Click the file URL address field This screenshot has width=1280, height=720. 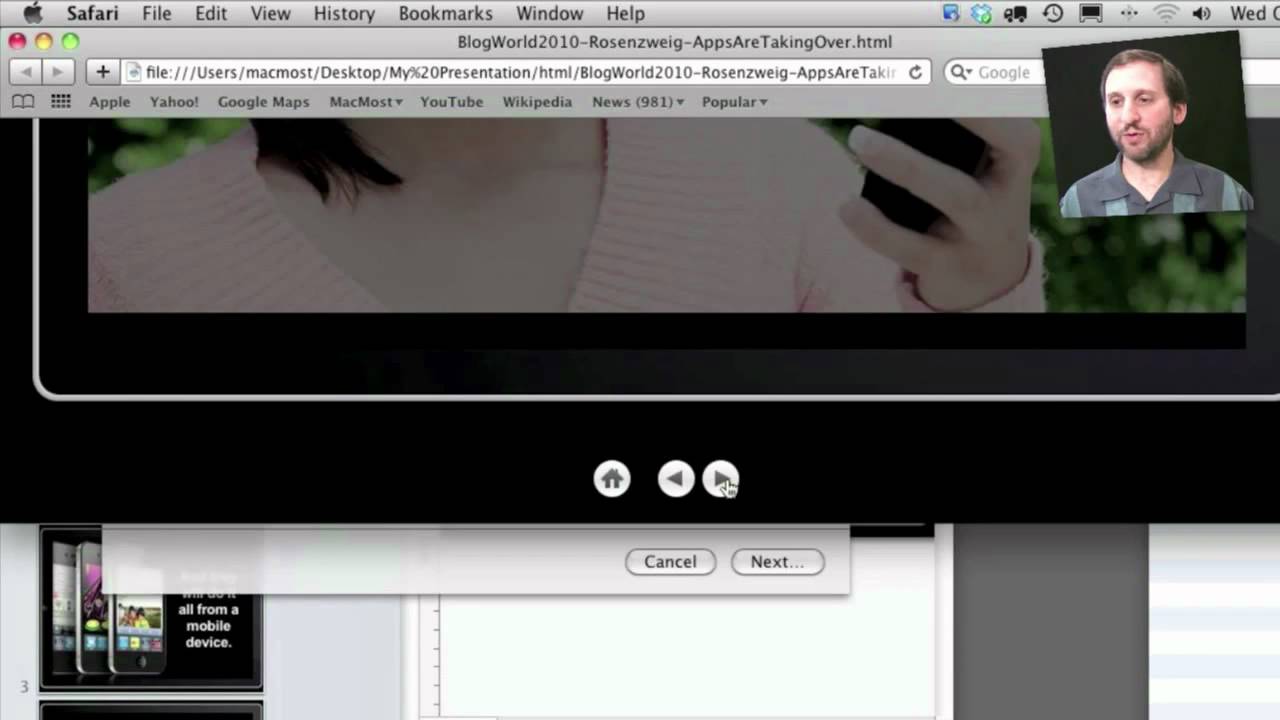click(x=527, y=72)
